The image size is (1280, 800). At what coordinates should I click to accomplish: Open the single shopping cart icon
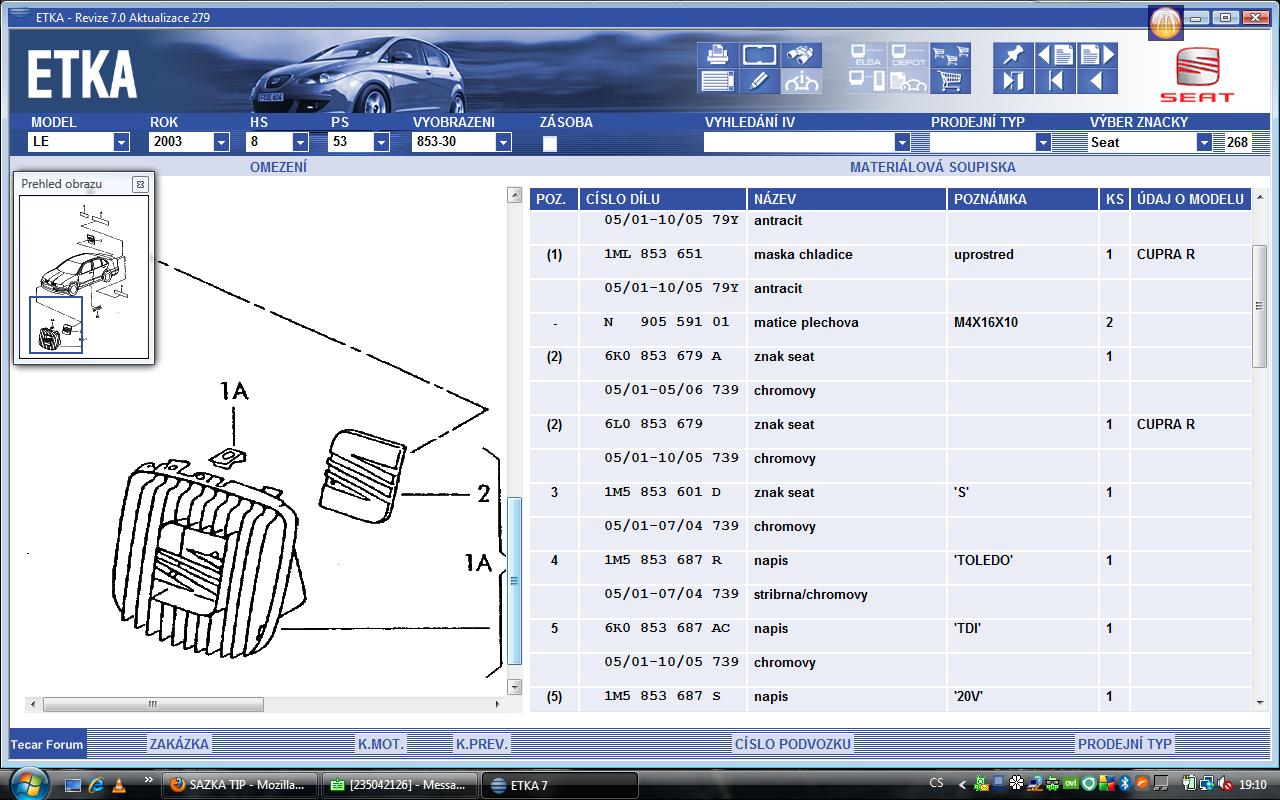951,81
